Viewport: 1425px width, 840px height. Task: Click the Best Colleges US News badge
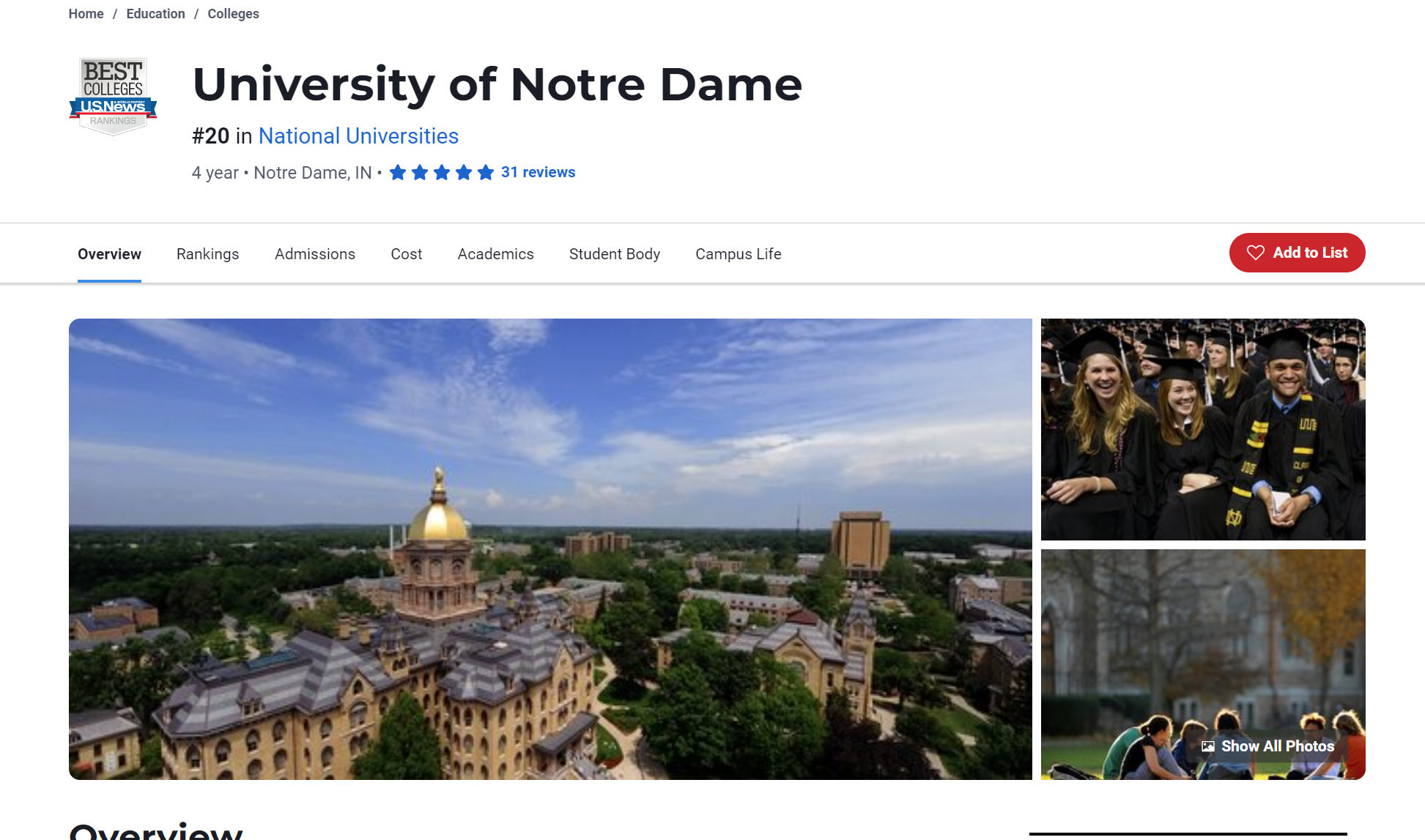pos(113,96)
